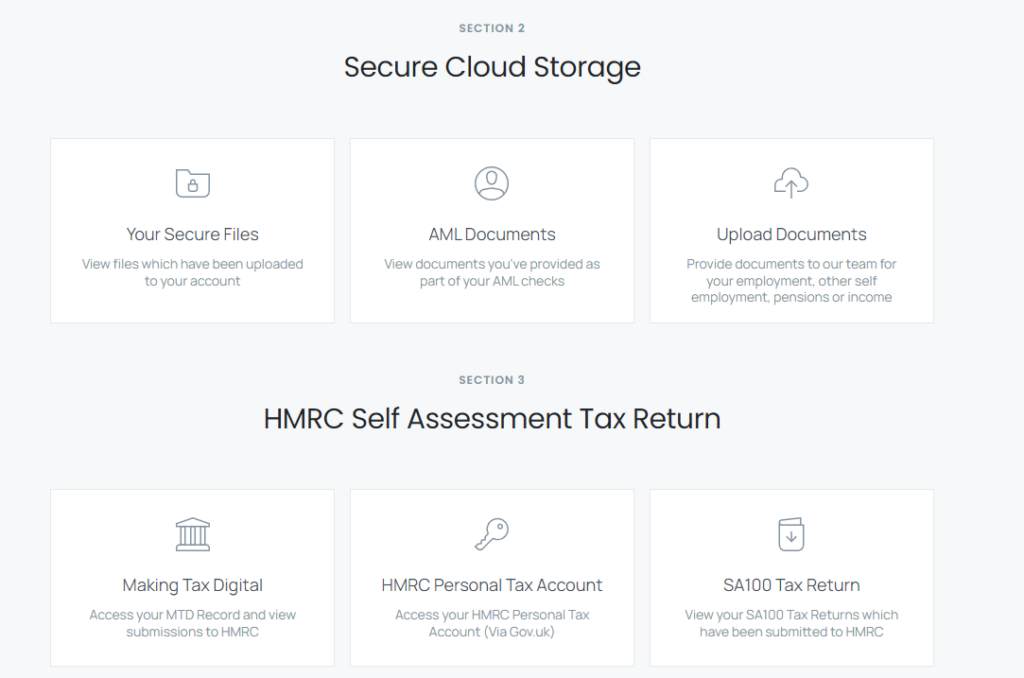Open the Your Secure Files title link
1024x678 pixels.
click(x=192, y=235)
